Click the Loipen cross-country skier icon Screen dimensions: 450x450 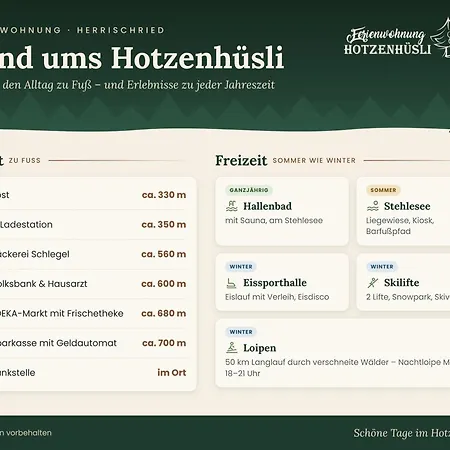pyautogui.click(x=232, y=348)
